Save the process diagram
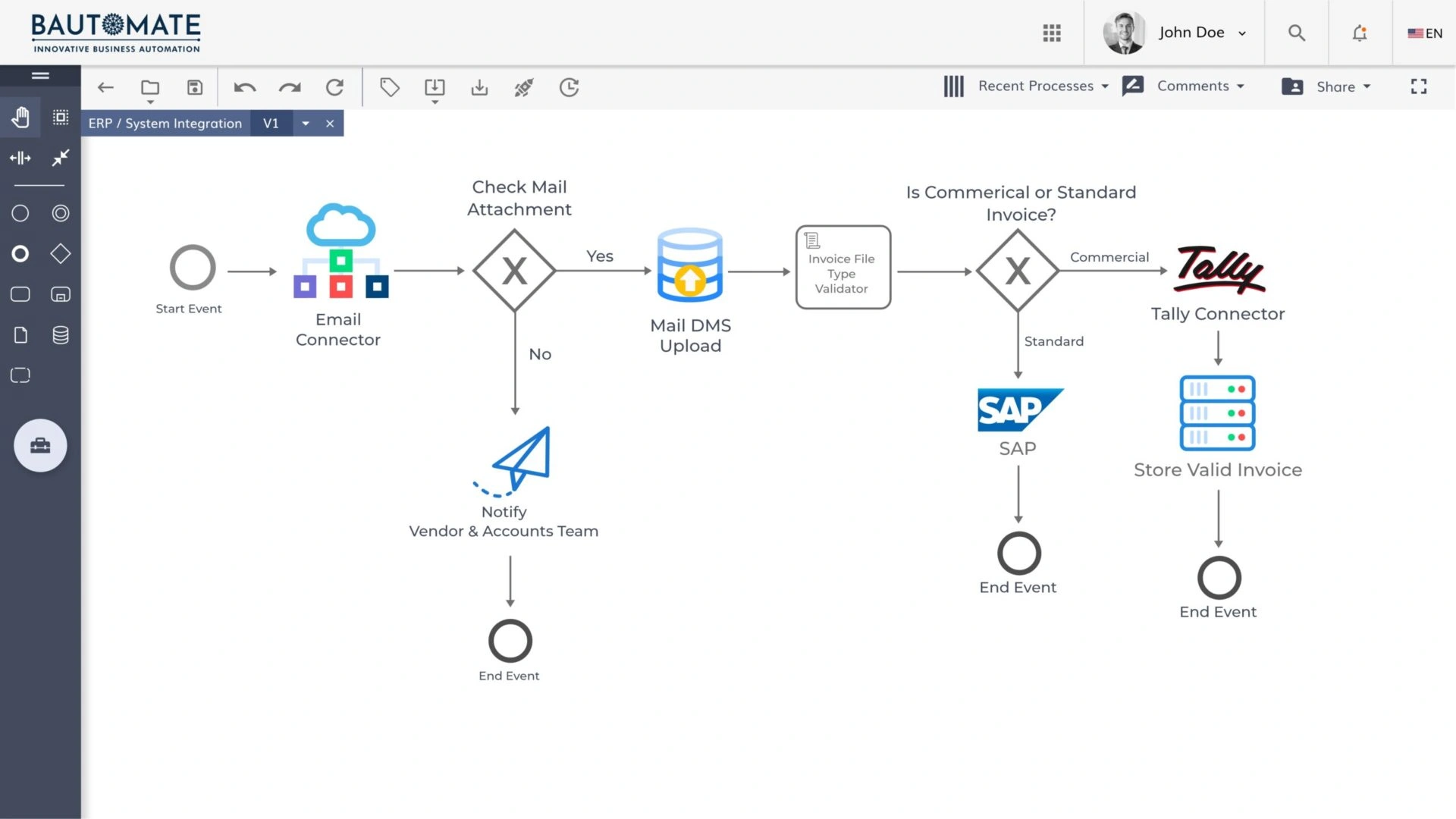 pyautogui.click(x=195, y=87)
